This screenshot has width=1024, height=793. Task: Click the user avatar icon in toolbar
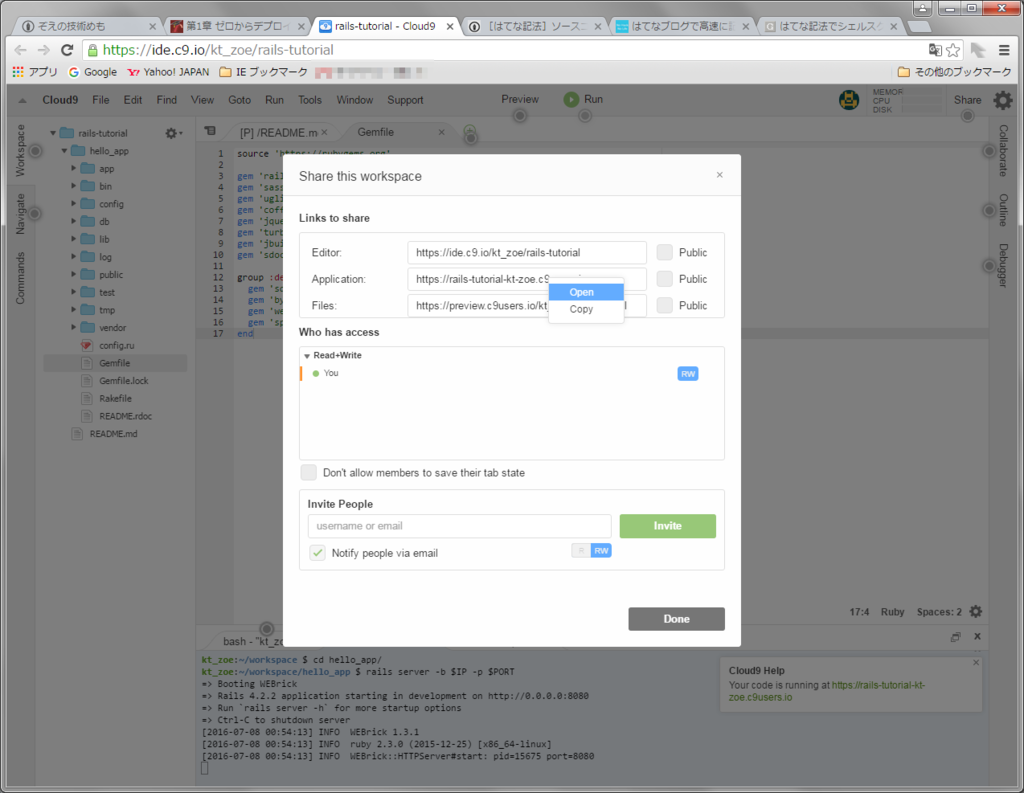[848, 100]
